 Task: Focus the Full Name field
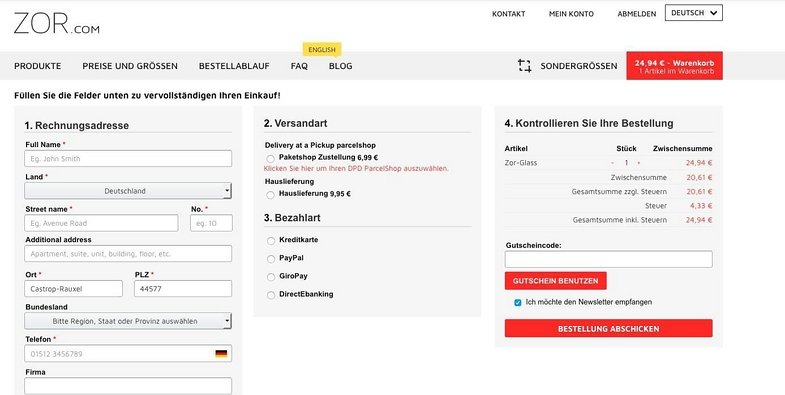click(x=128, y=159)
